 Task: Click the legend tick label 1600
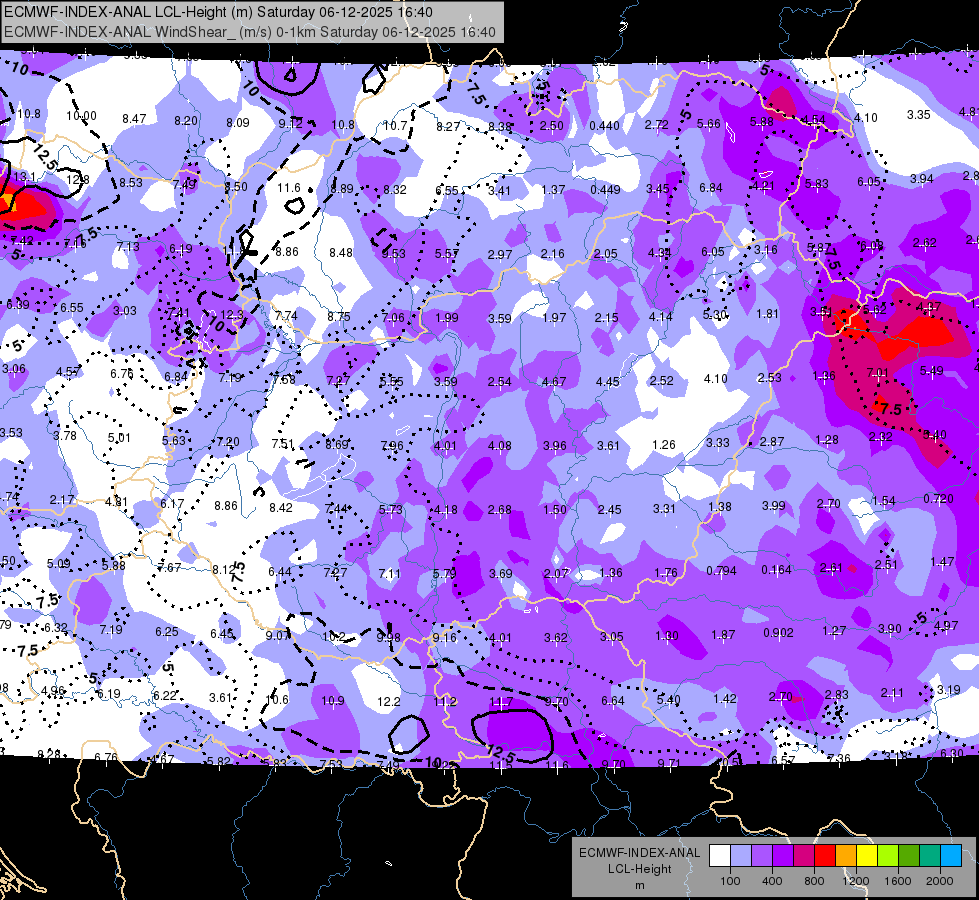(x=898, y=881)
